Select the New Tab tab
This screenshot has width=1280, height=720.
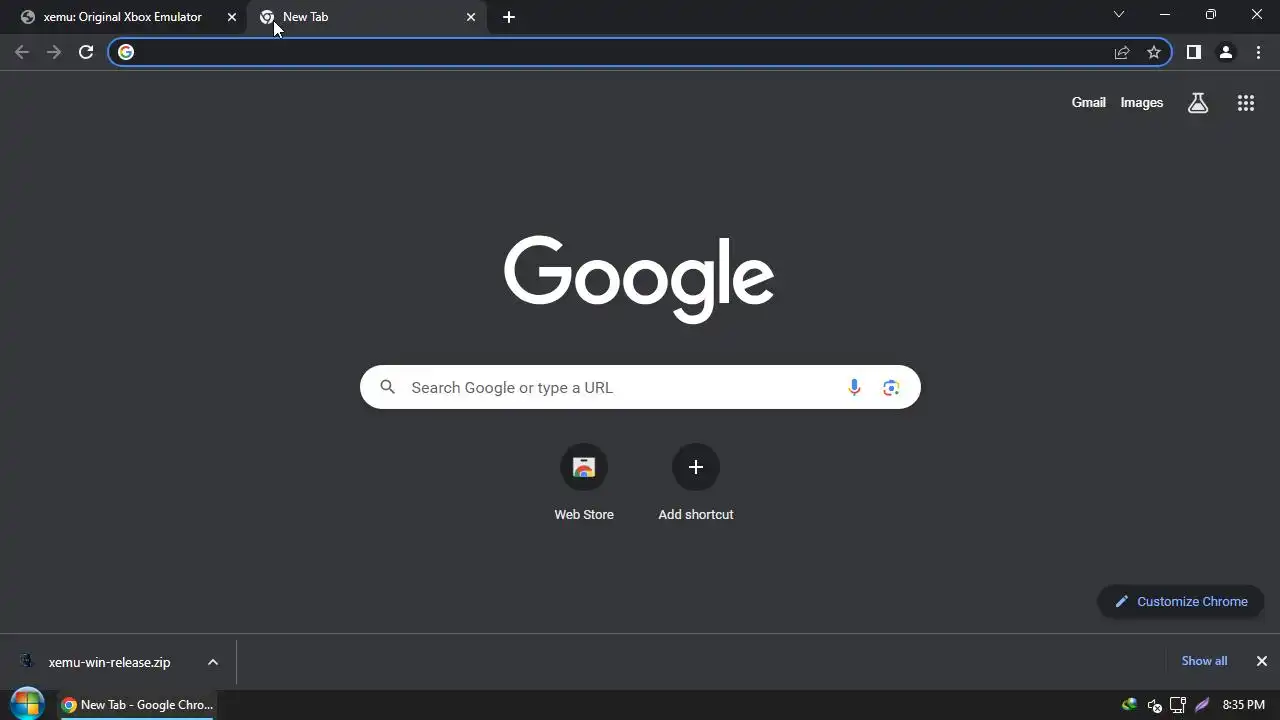tap(366, 17)
